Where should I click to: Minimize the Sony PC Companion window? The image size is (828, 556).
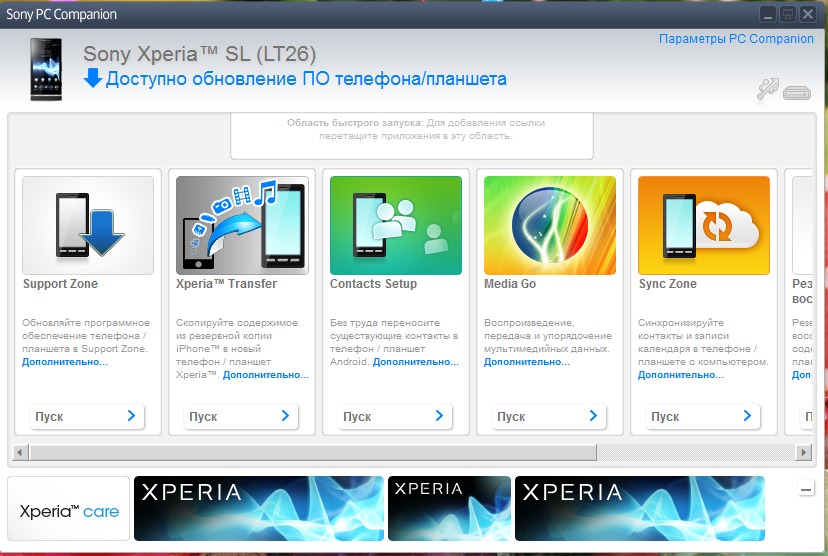pyautogui.click(x=768, y=14)
